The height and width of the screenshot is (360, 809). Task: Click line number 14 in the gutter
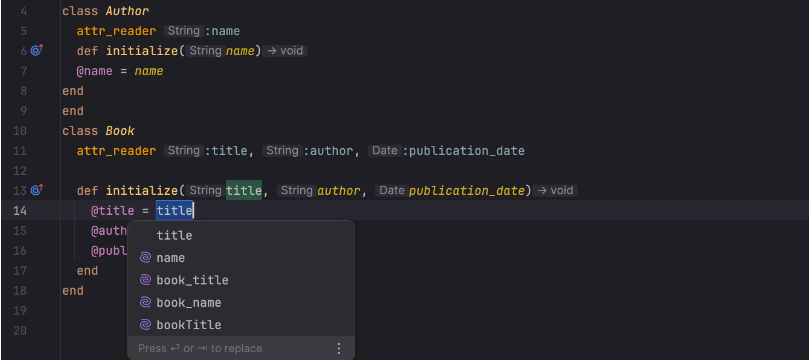pos(20,210)
